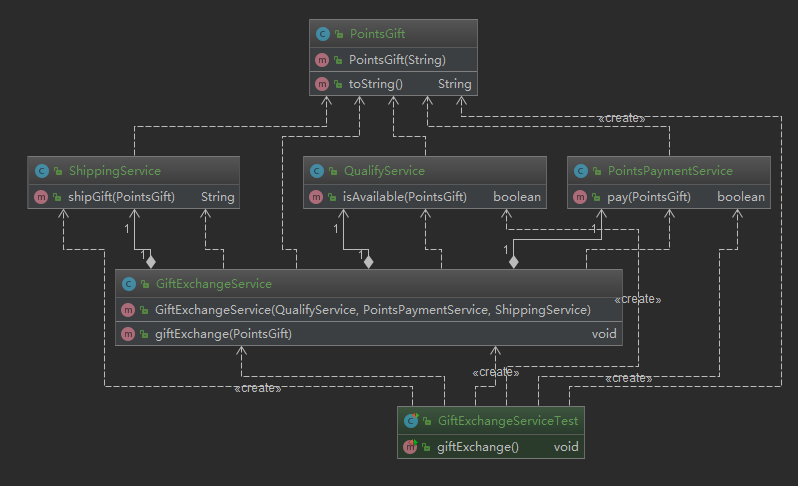Select the GiftExchangeService constructor with three services
The height and width of the screenshot is (486, 798).
pyautogui.click(x=372, y=309)
